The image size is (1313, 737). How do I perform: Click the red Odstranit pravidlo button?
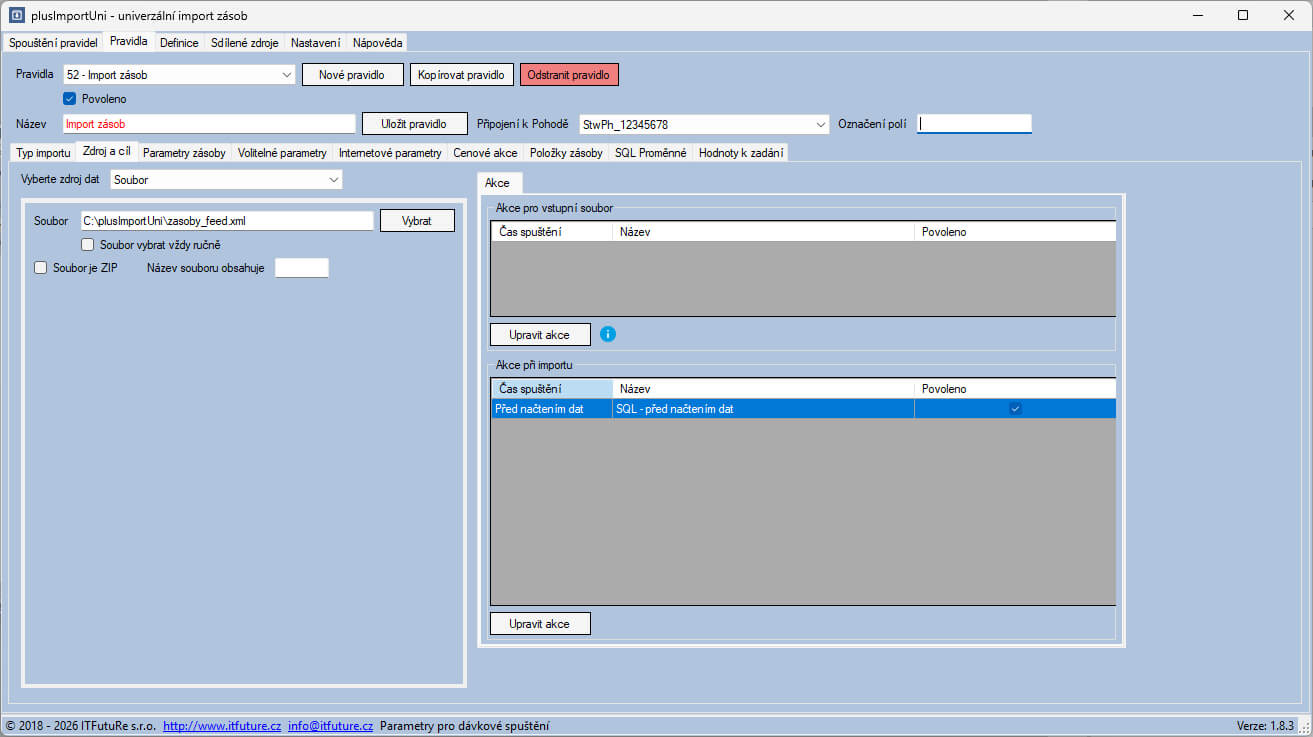569,75
